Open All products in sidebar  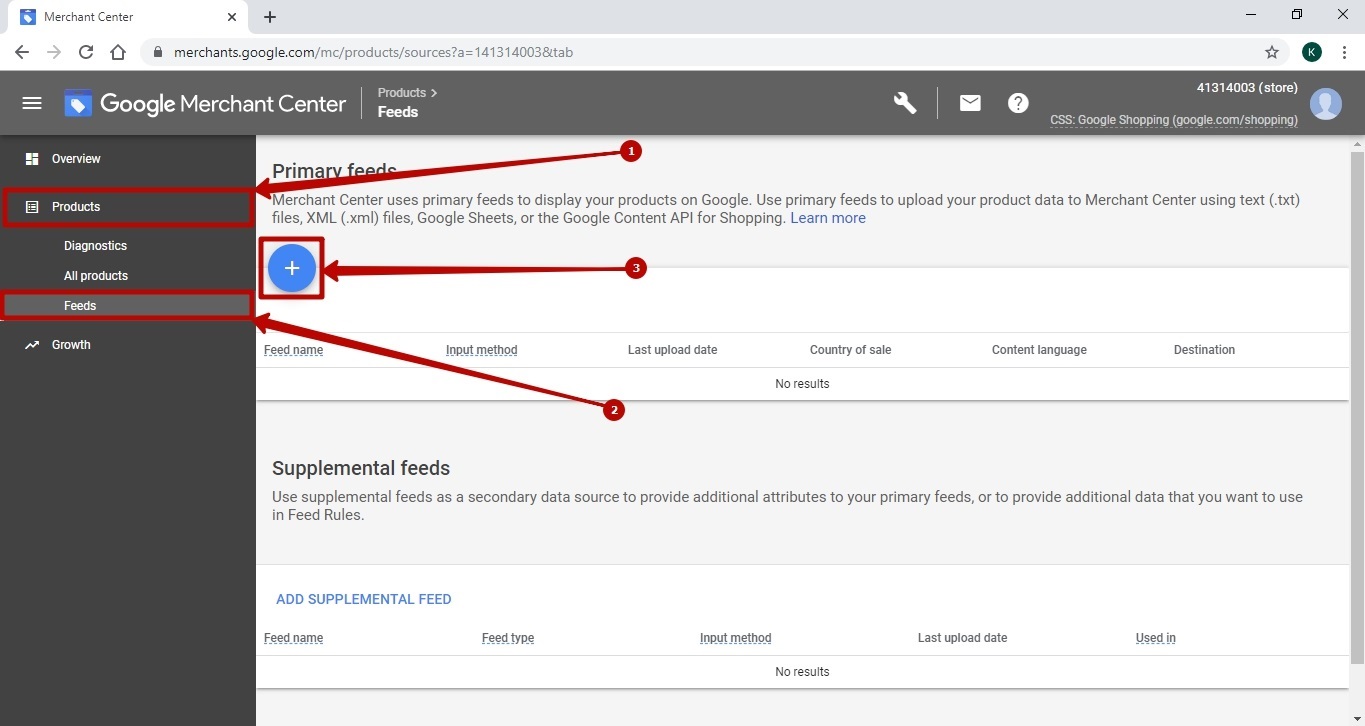(96, 276)
